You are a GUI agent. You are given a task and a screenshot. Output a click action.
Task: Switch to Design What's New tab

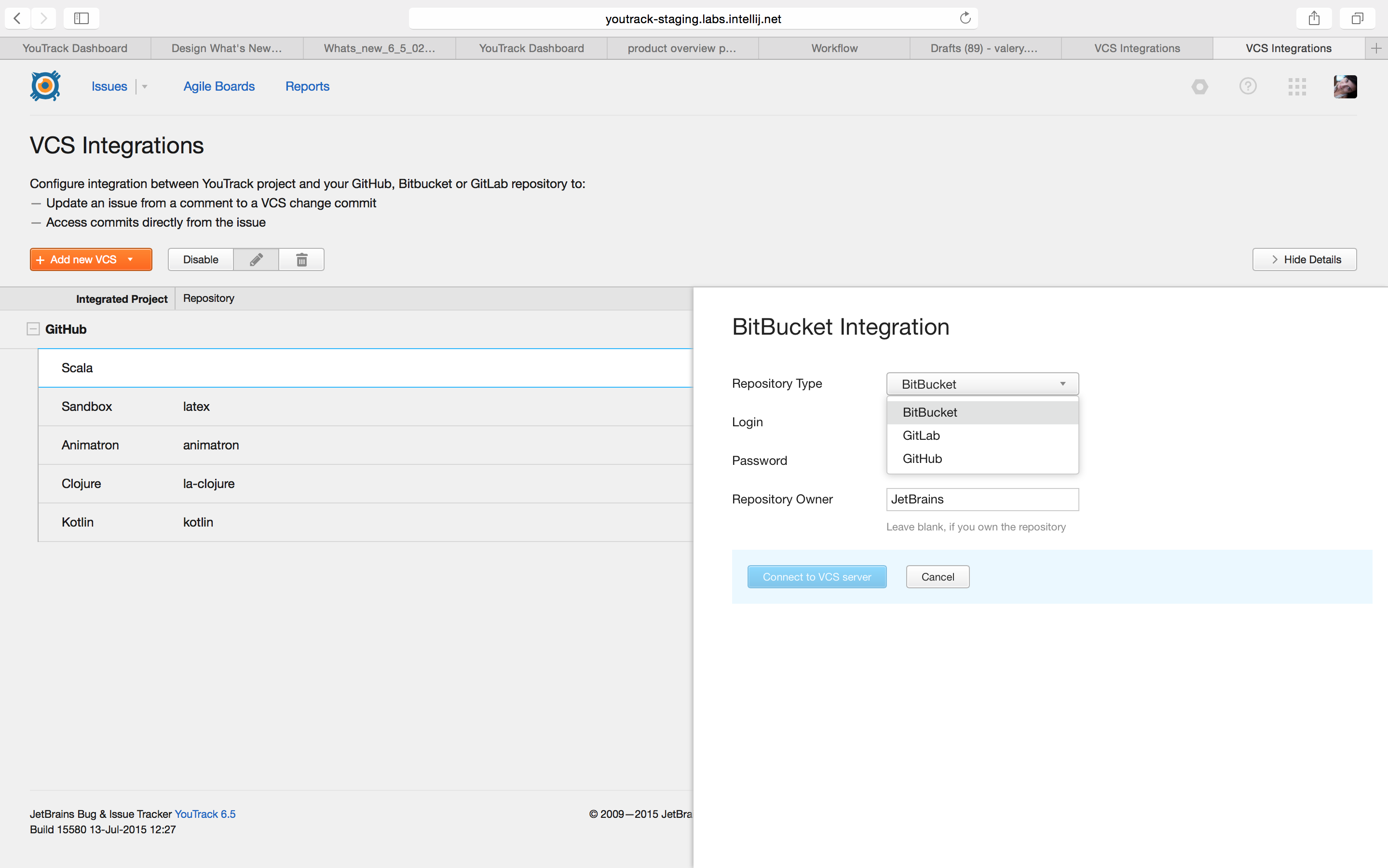coord(227,48)
